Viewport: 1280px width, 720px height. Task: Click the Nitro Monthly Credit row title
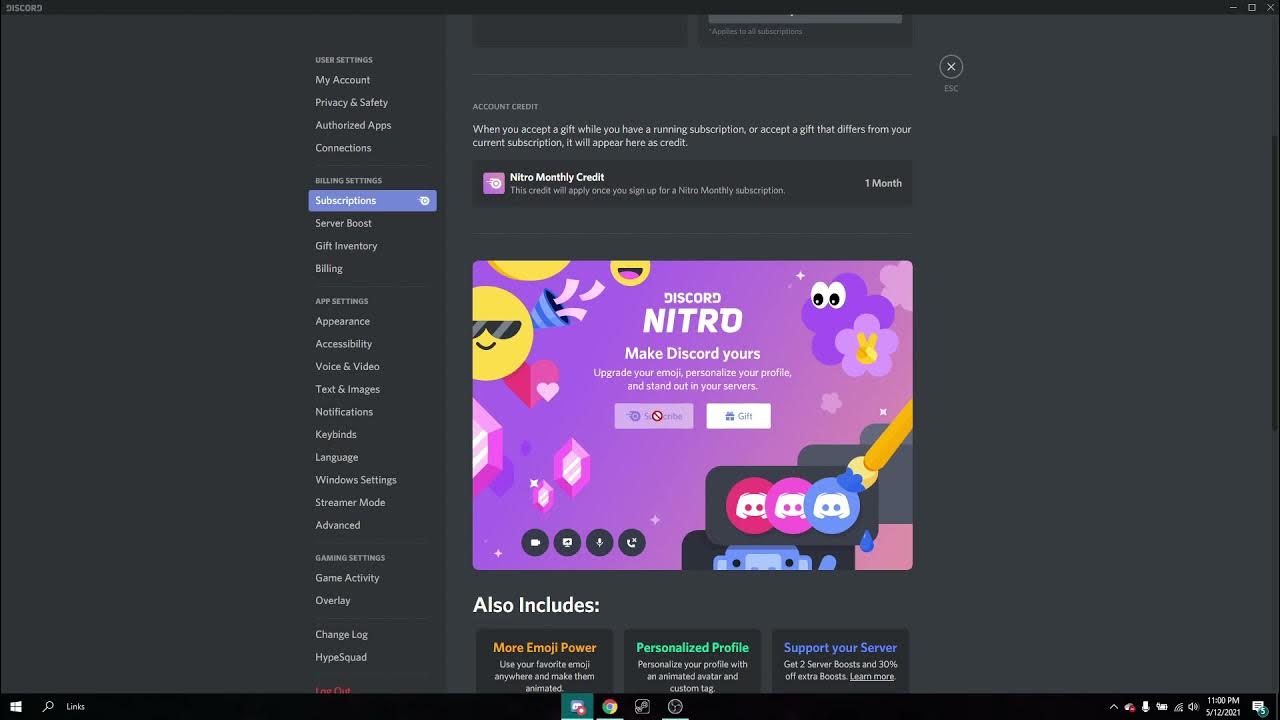557,177
